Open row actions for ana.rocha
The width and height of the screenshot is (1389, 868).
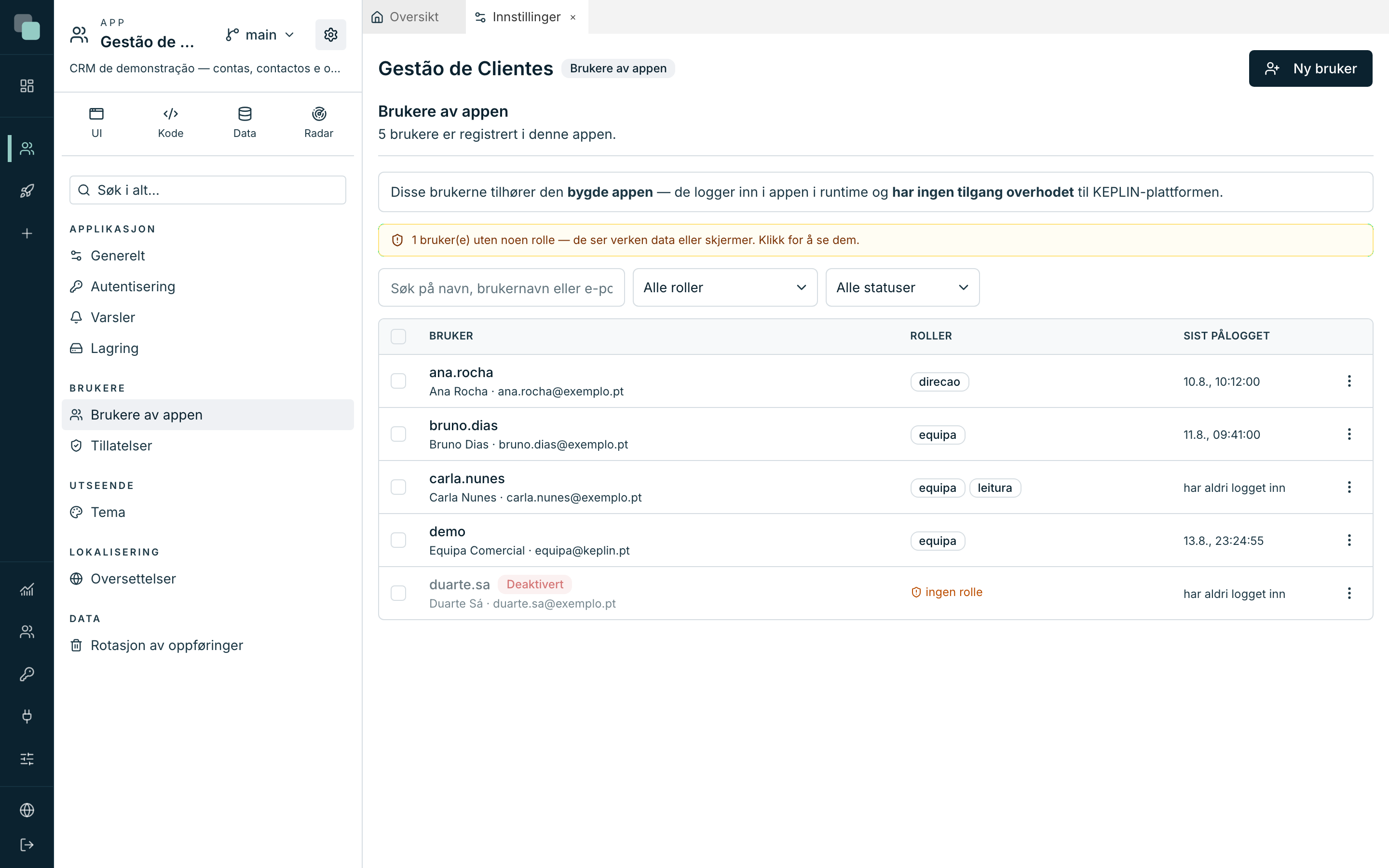coord(1349,381)
